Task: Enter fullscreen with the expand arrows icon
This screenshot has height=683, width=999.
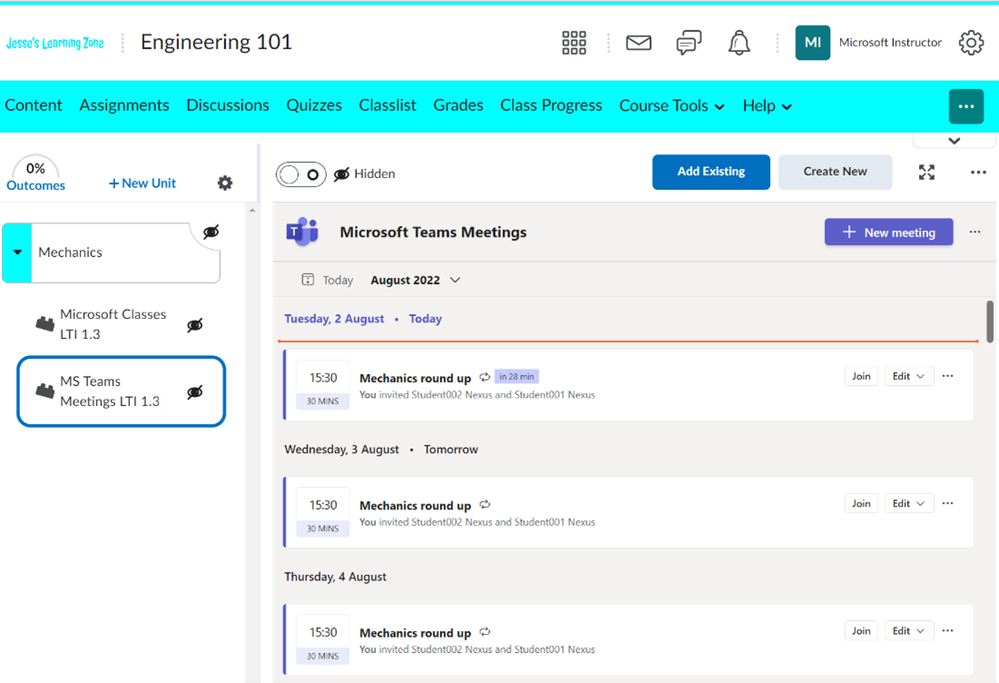Action: 926,172
